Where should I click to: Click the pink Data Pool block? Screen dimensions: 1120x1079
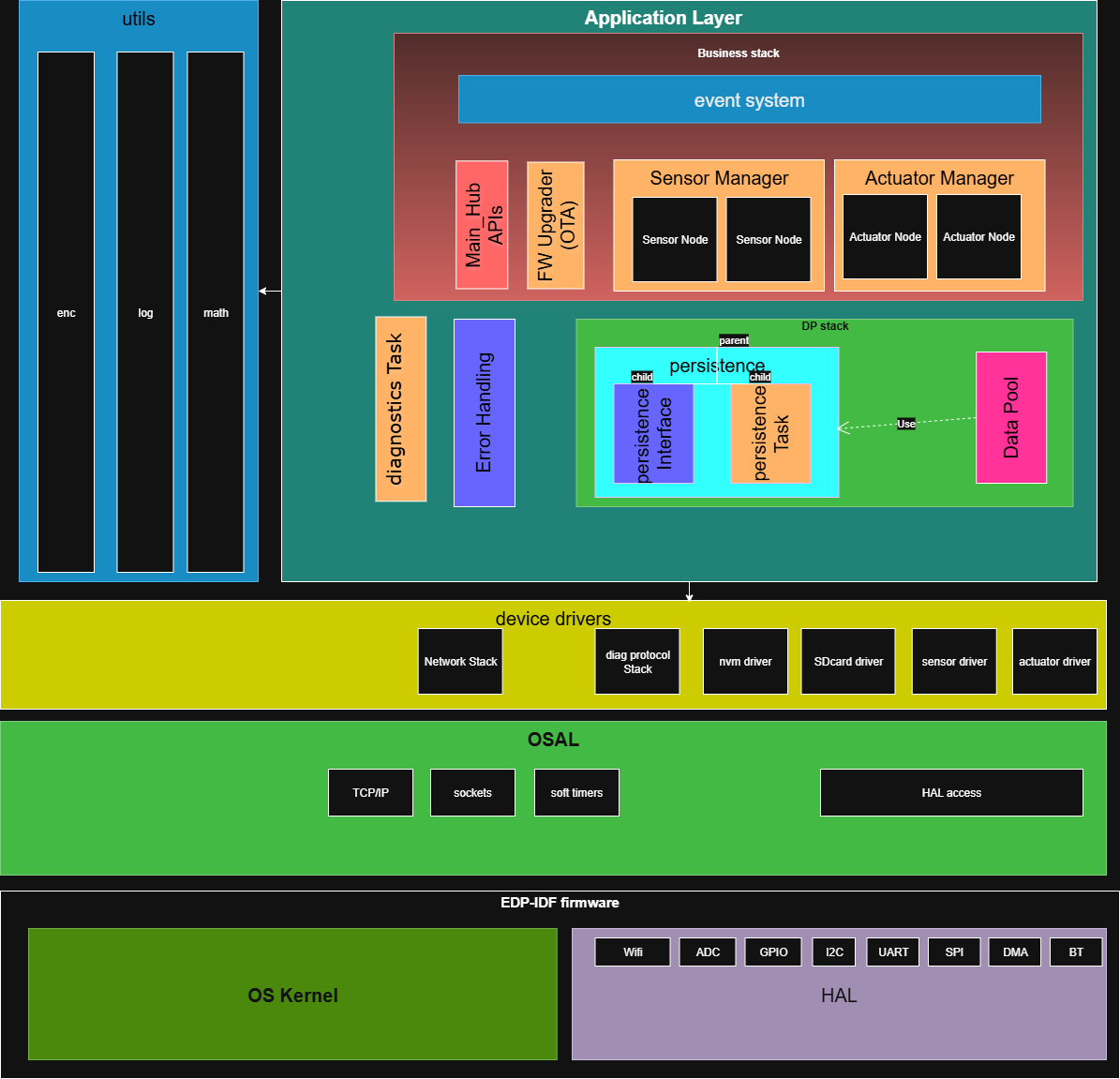[1010, 417]
